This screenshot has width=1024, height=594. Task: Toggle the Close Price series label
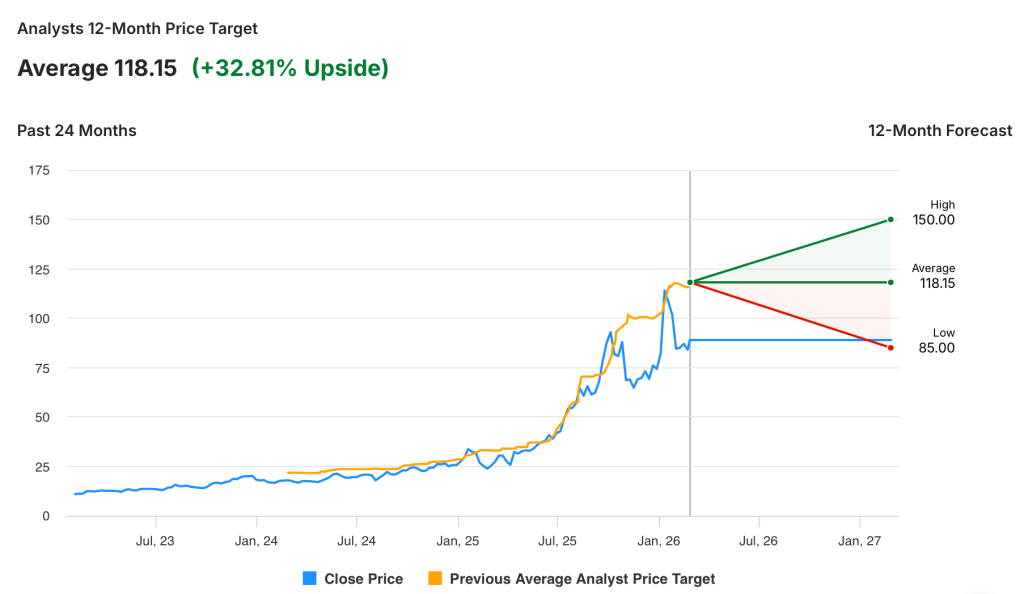pos(363,578)
